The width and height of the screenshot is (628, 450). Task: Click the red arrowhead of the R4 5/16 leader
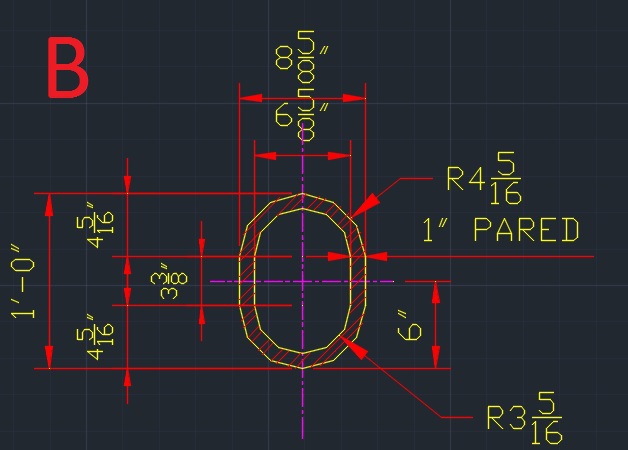(x=365, y=203)
